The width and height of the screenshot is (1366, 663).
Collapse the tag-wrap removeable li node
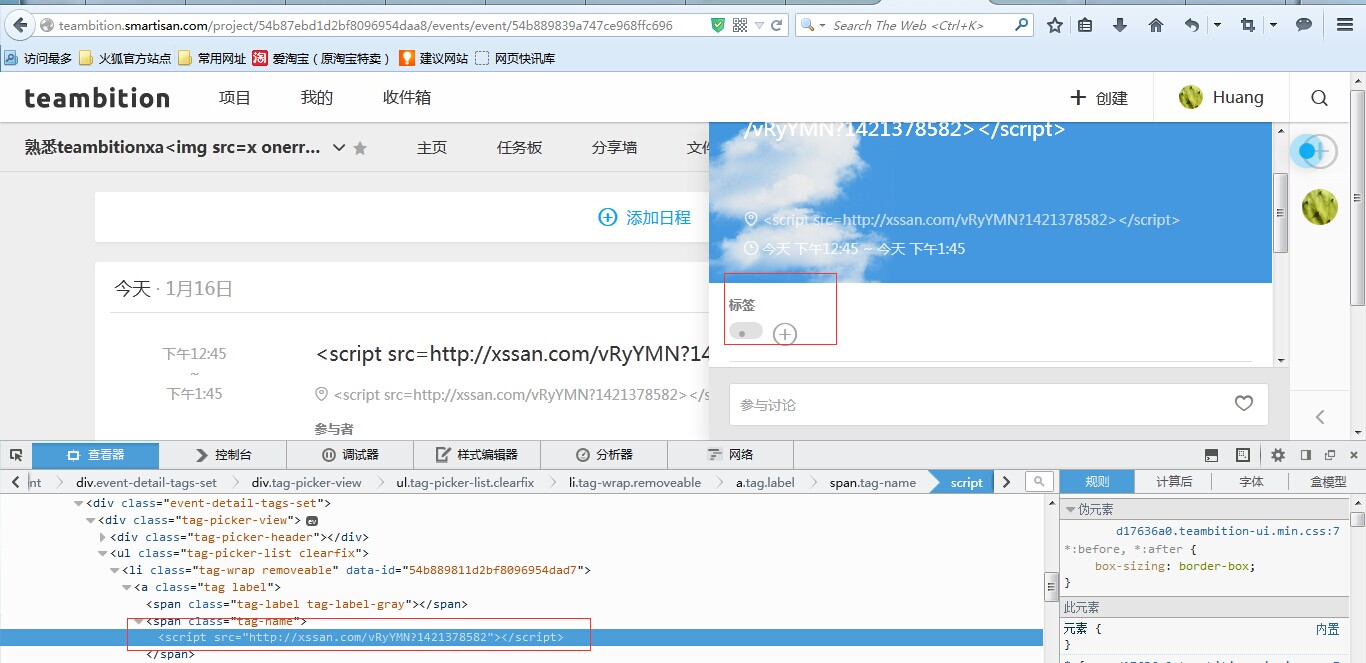click(x=114, y=570)
